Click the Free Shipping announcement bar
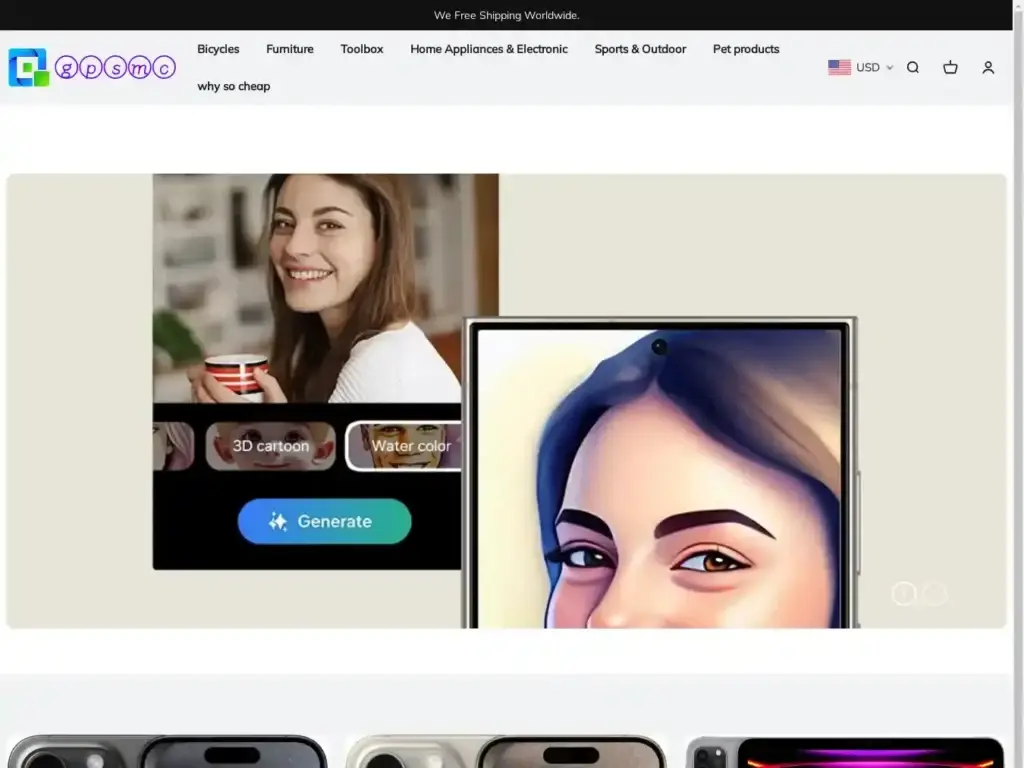This screenshot has width=1024, height=768. [507, 15]
